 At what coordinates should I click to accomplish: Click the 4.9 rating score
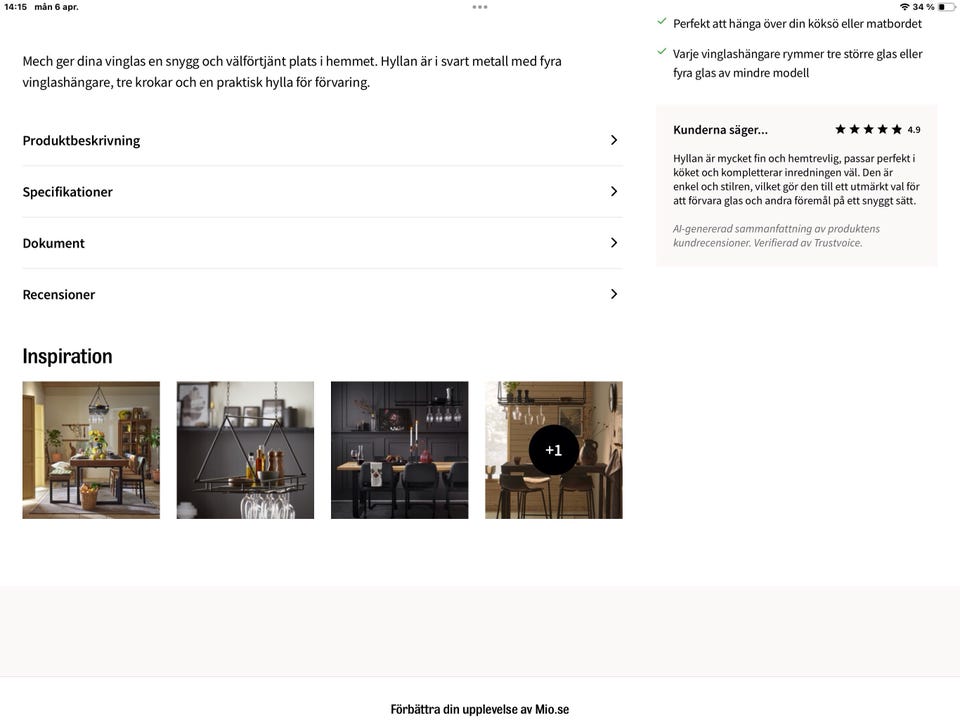[913, 129]
